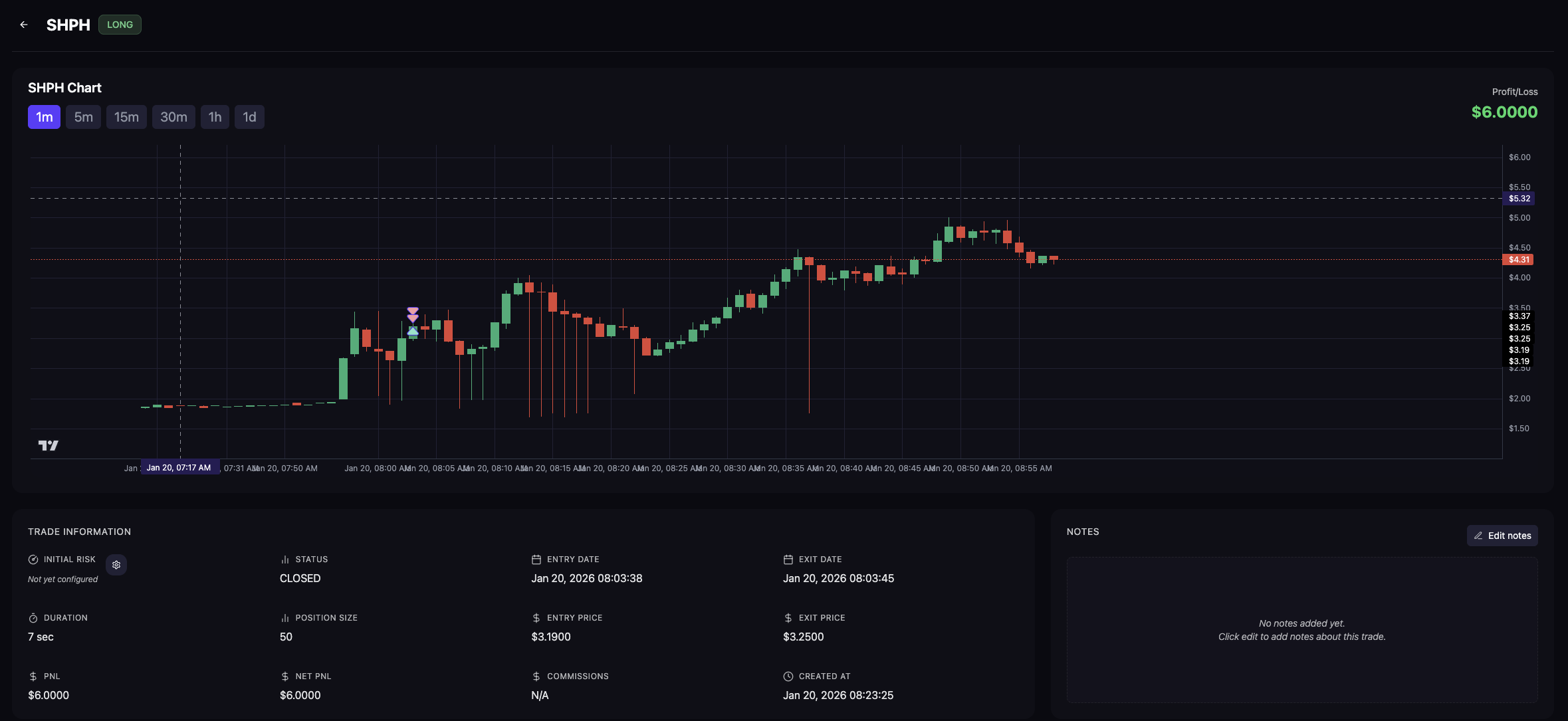Click the LONG badge
Image resolution: width=1568 pixels, height=721 pixels.
(120, 25)
